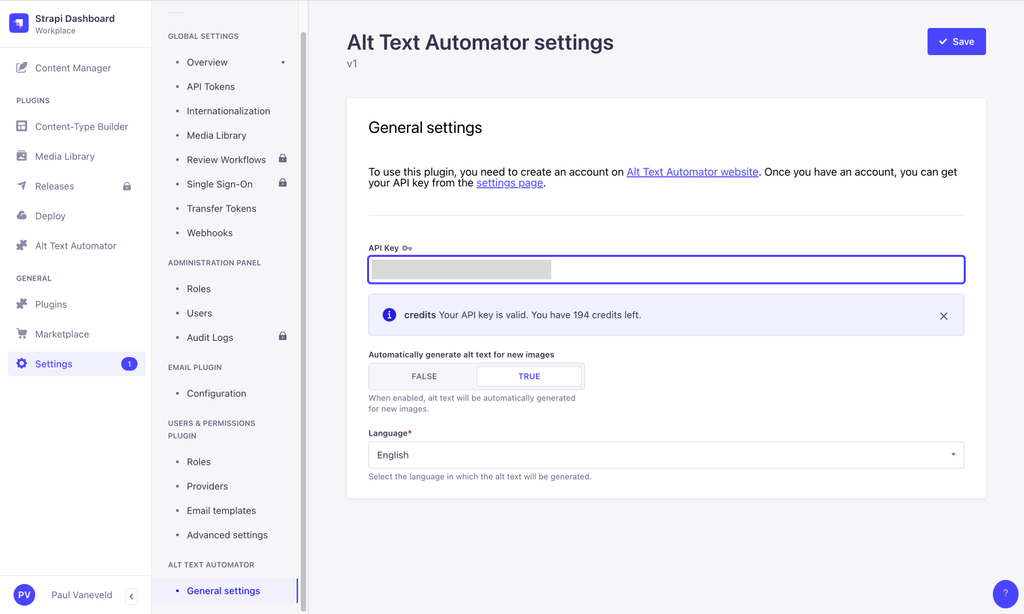Open Providers settings

(x=207, y=486)
